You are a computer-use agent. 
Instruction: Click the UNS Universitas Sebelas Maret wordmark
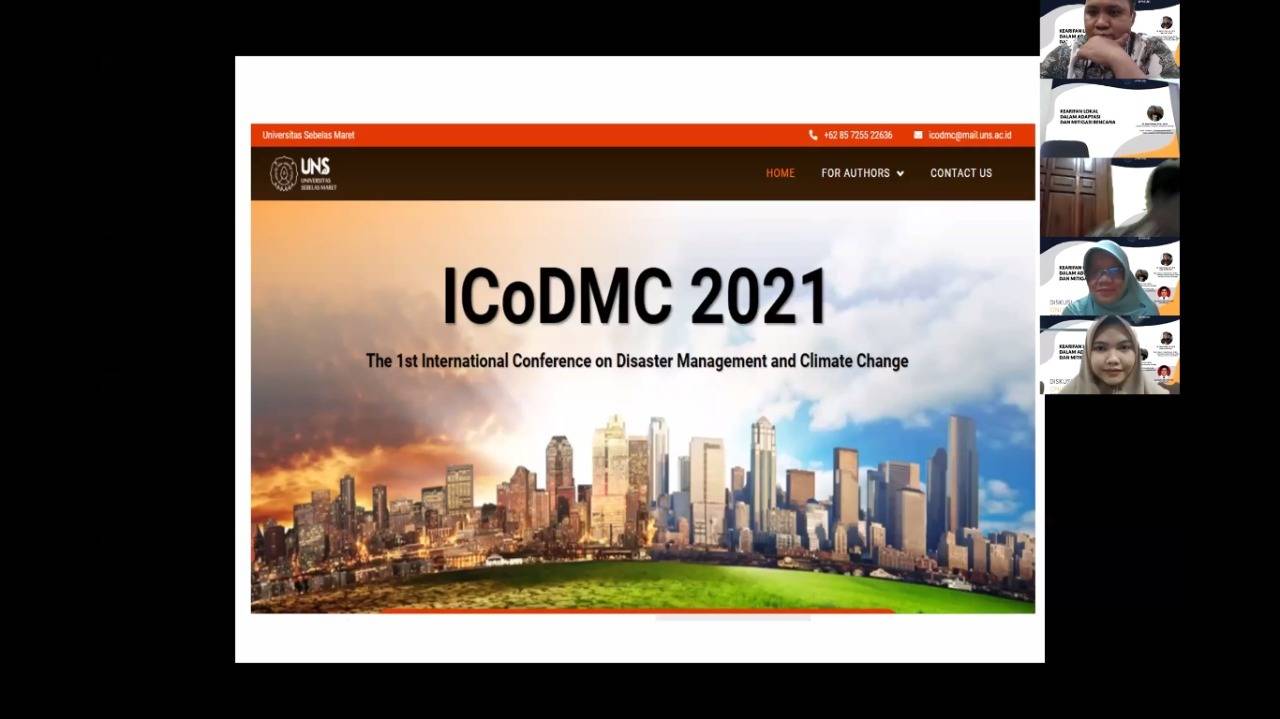(x=318, y=173)
